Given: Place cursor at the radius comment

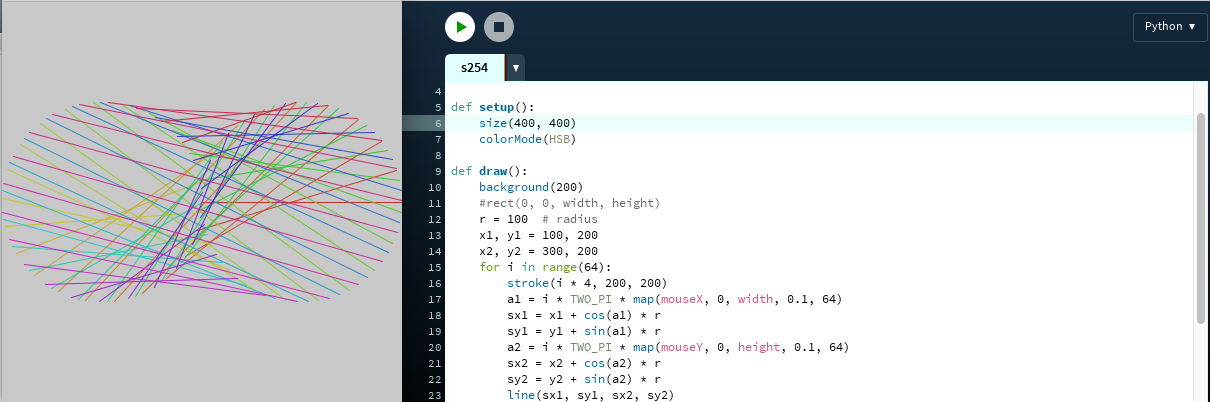Looking at the screenshot, I should click(x=573, y=219).
